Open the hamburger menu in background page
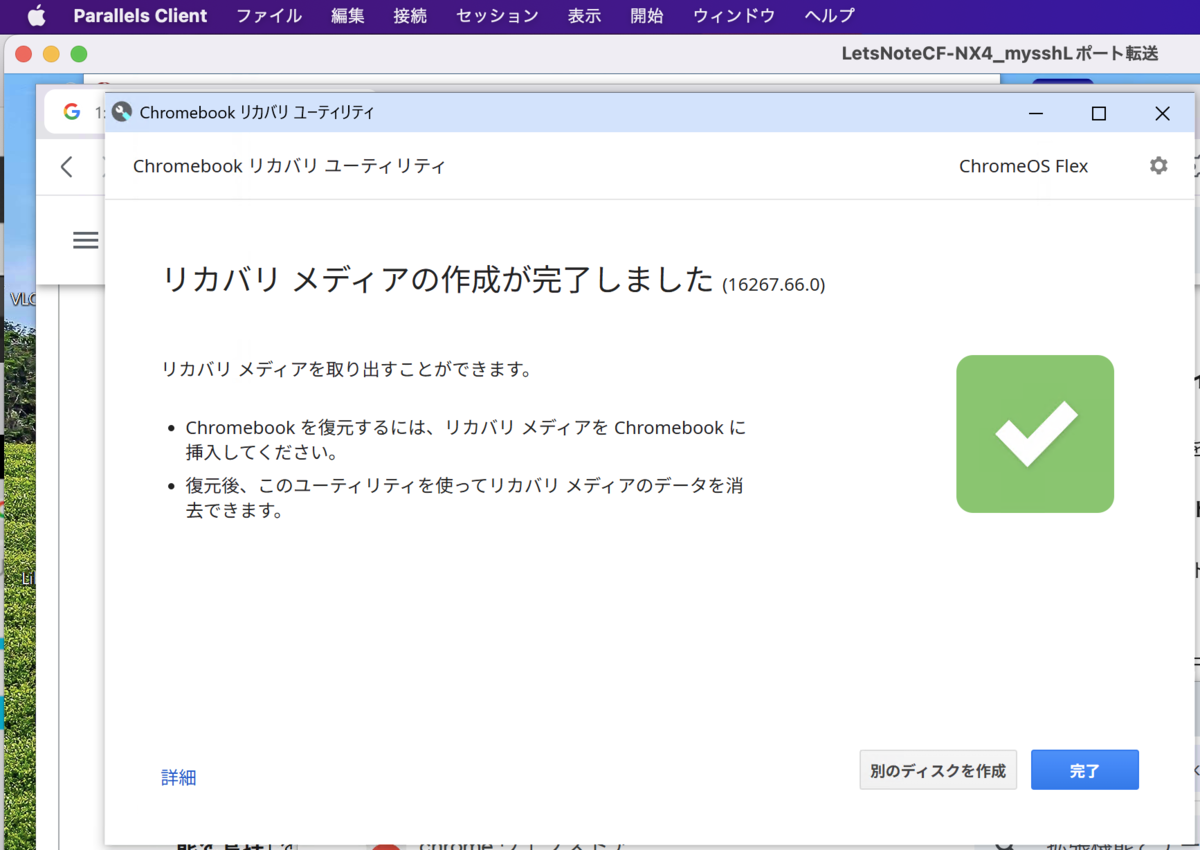Image resolution: width=1200 pixels, height=850 pixels. pyautogui.click(x=86, y=240)
